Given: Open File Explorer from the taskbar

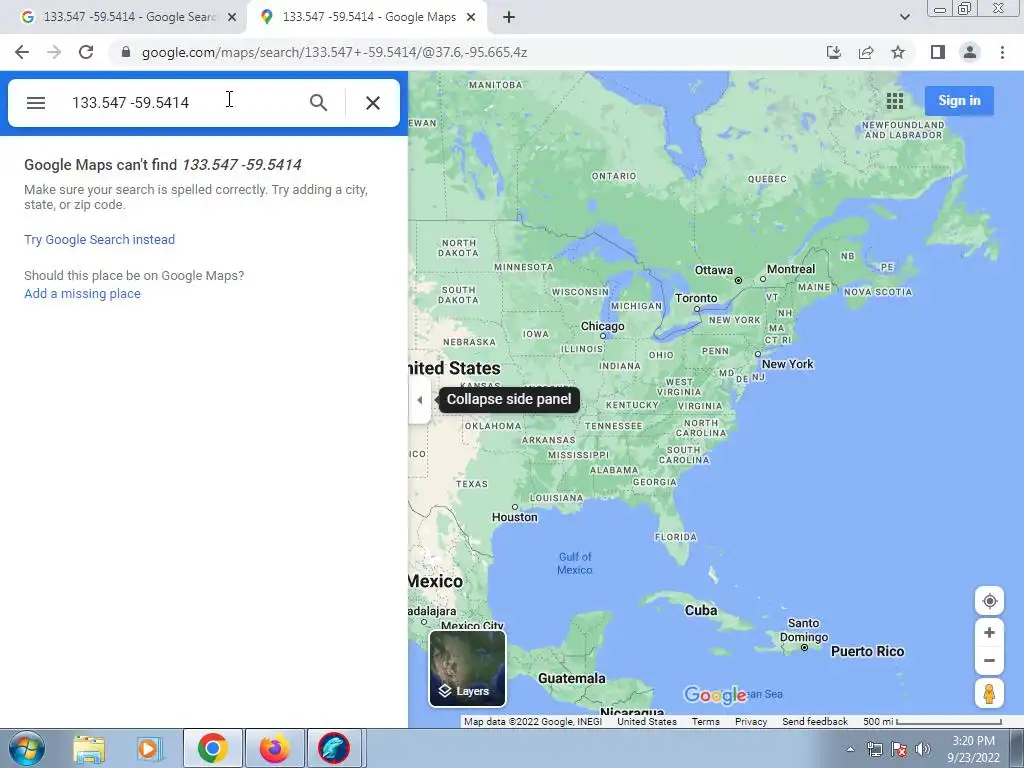Looking at the screenshot, I should 89,748.
